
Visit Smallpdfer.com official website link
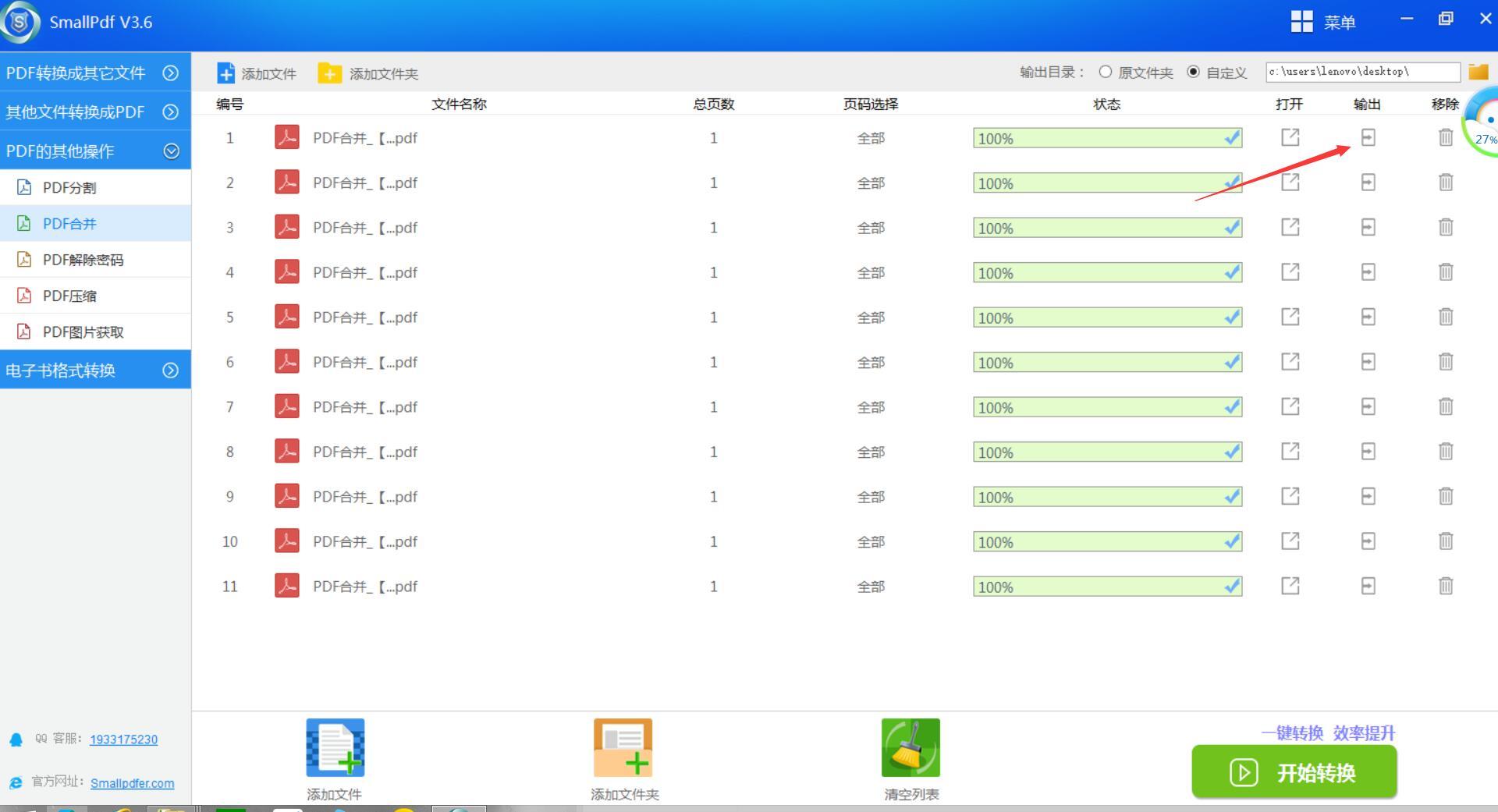[x=133, y=783]
